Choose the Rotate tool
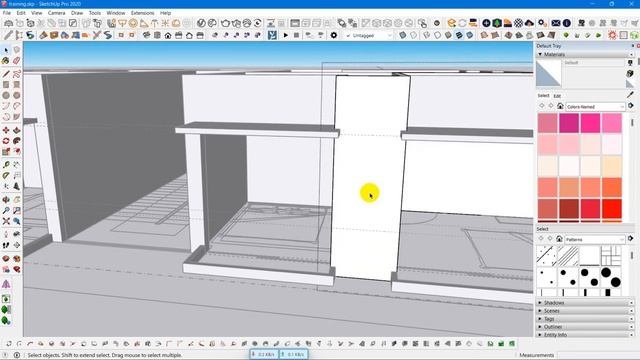The image size is (640, 360). click(x=6, y=141)
